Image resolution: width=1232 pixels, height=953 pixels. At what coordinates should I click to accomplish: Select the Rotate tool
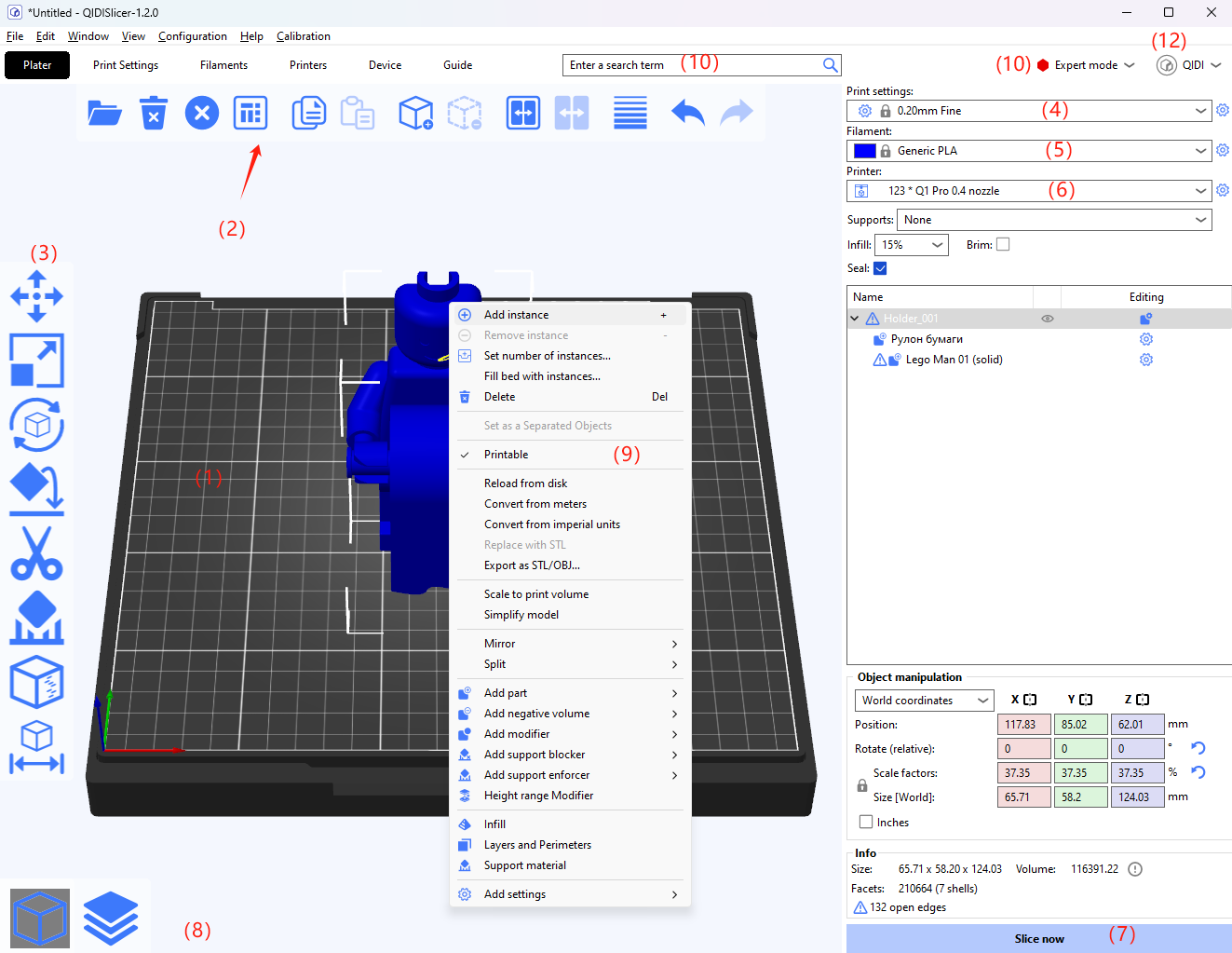[x=36, y=425]
